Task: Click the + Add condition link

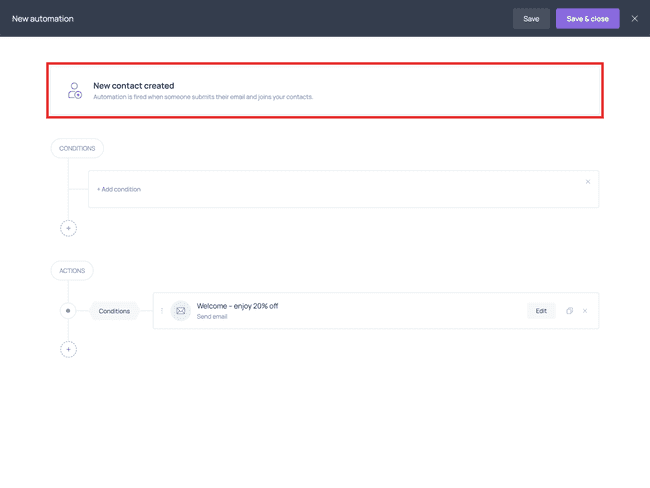Action: tap(119, 189)
